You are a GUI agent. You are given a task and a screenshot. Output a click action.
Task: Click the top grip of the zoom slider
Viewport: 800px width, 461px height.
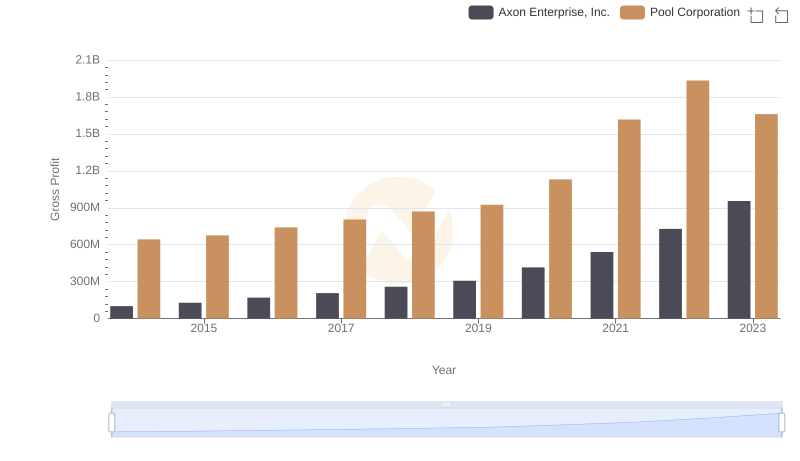click(x=446, y=404)
